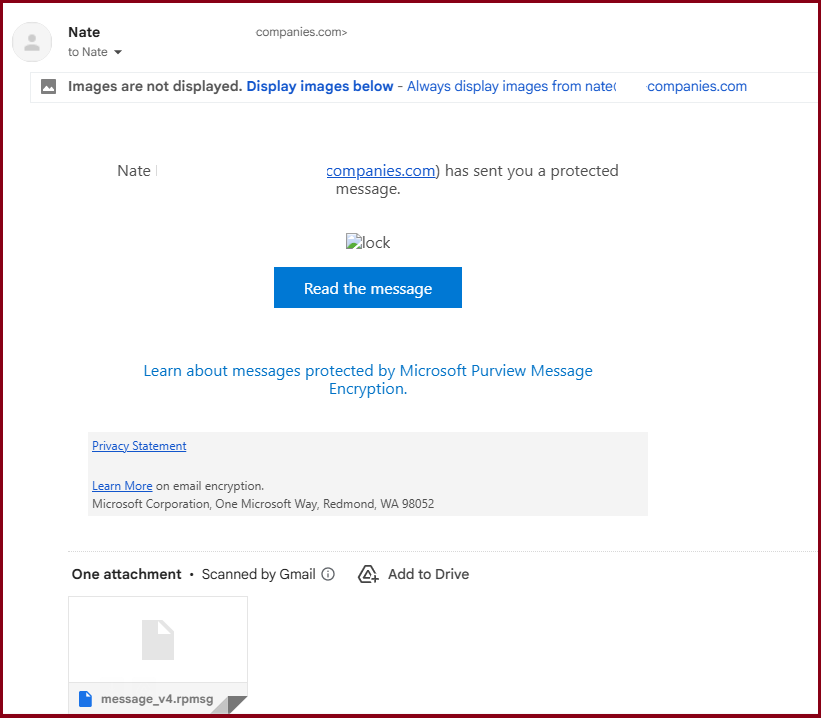Click the 'One attachment' label
This screenshot has height=718, width=821.
(x=126, y=574)
